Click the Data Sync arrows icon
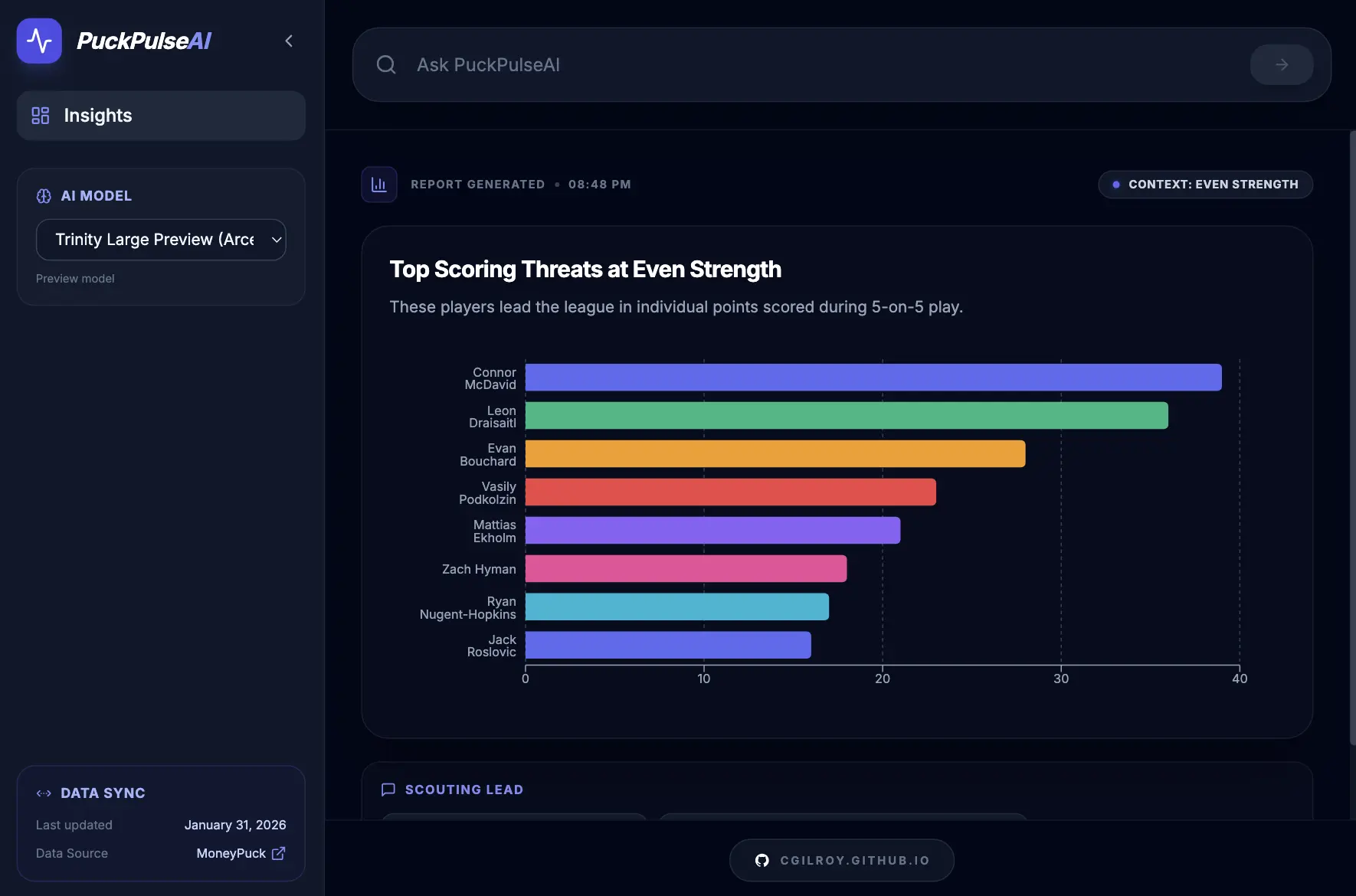This screenshot has height=896, width=1356. [x=44, y=793]
